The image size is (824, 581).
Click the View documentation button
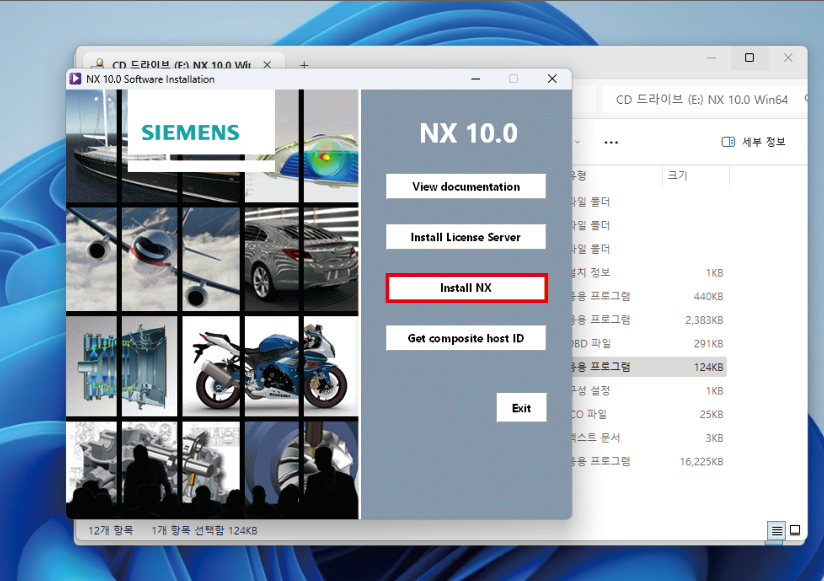coord(466,186)
